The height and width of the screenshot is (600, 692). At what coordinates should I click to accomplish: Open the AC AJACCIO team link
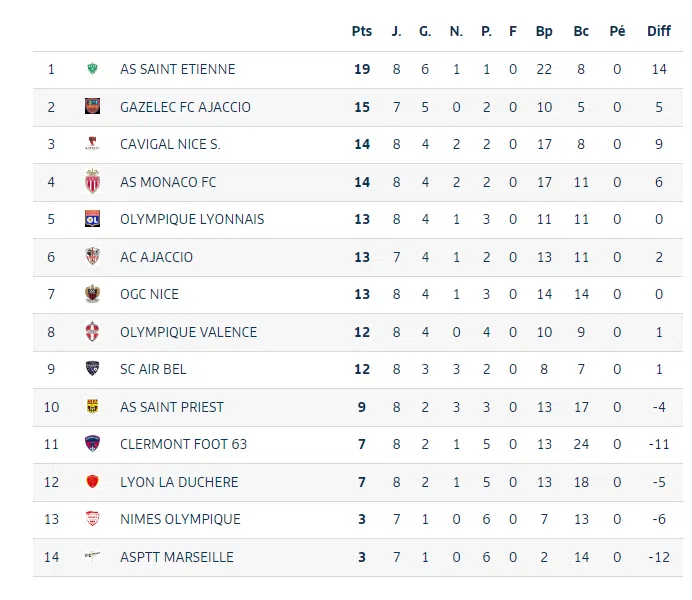click(x=156, y=257)
